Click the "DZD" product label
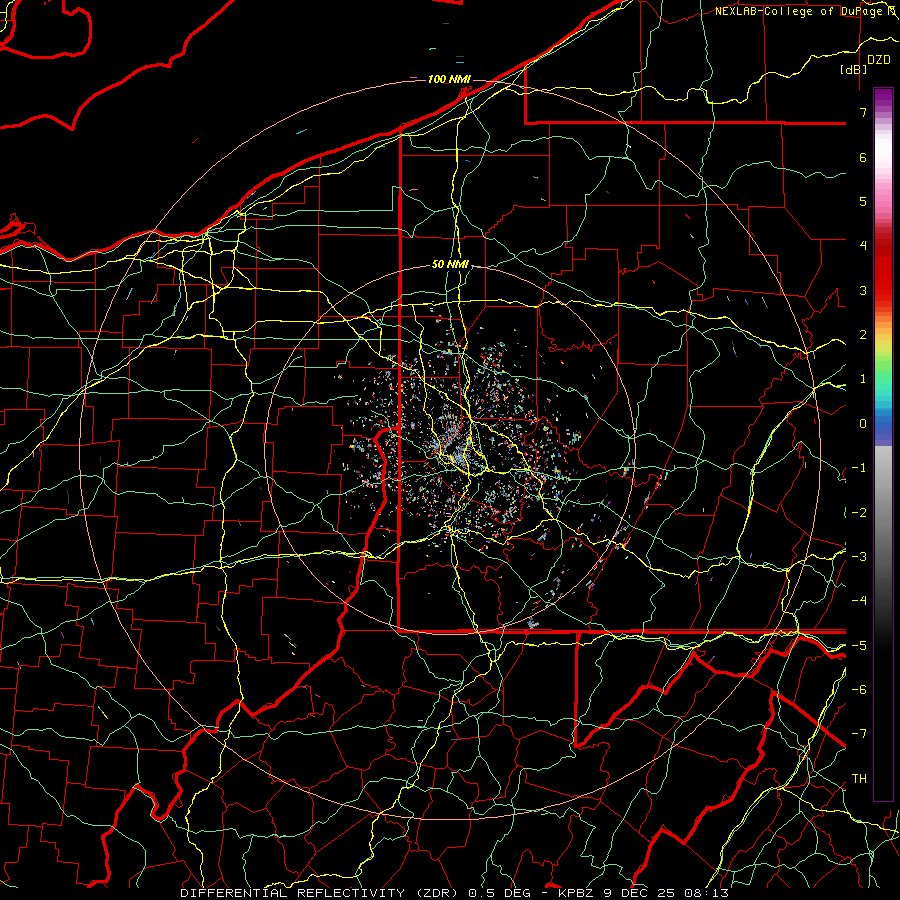Screen dimensions: 900x900 [x=879, y=60]
